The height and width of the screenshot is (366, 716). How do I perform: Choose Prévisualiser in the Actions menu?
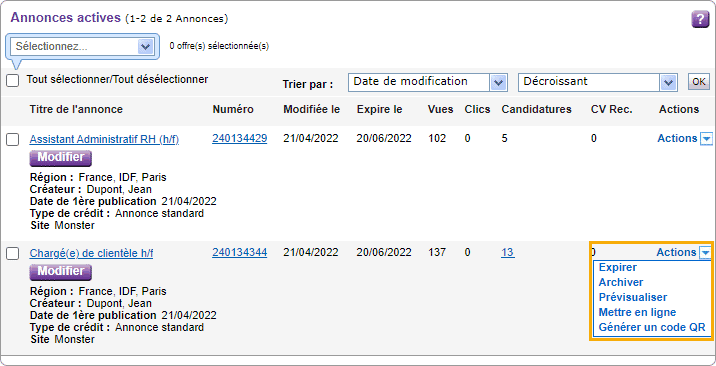point(633,298)
